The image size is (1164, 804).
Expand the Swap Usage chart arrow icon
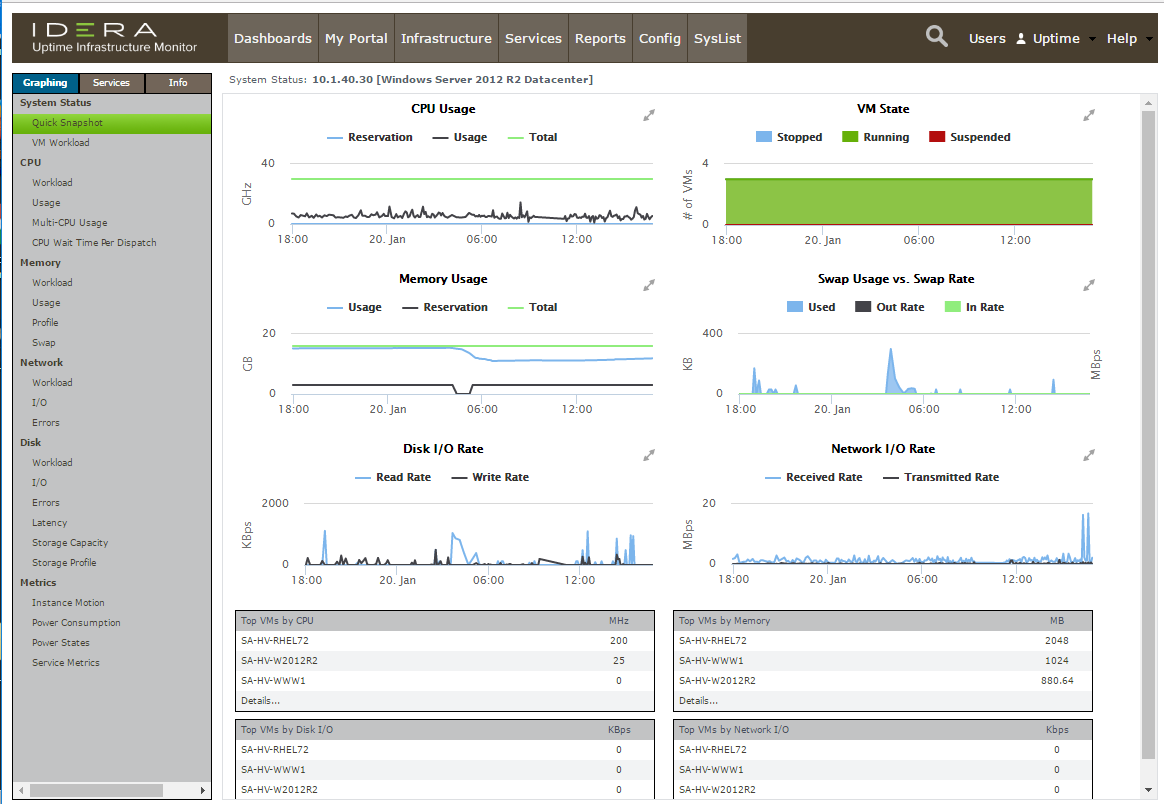1088,285
